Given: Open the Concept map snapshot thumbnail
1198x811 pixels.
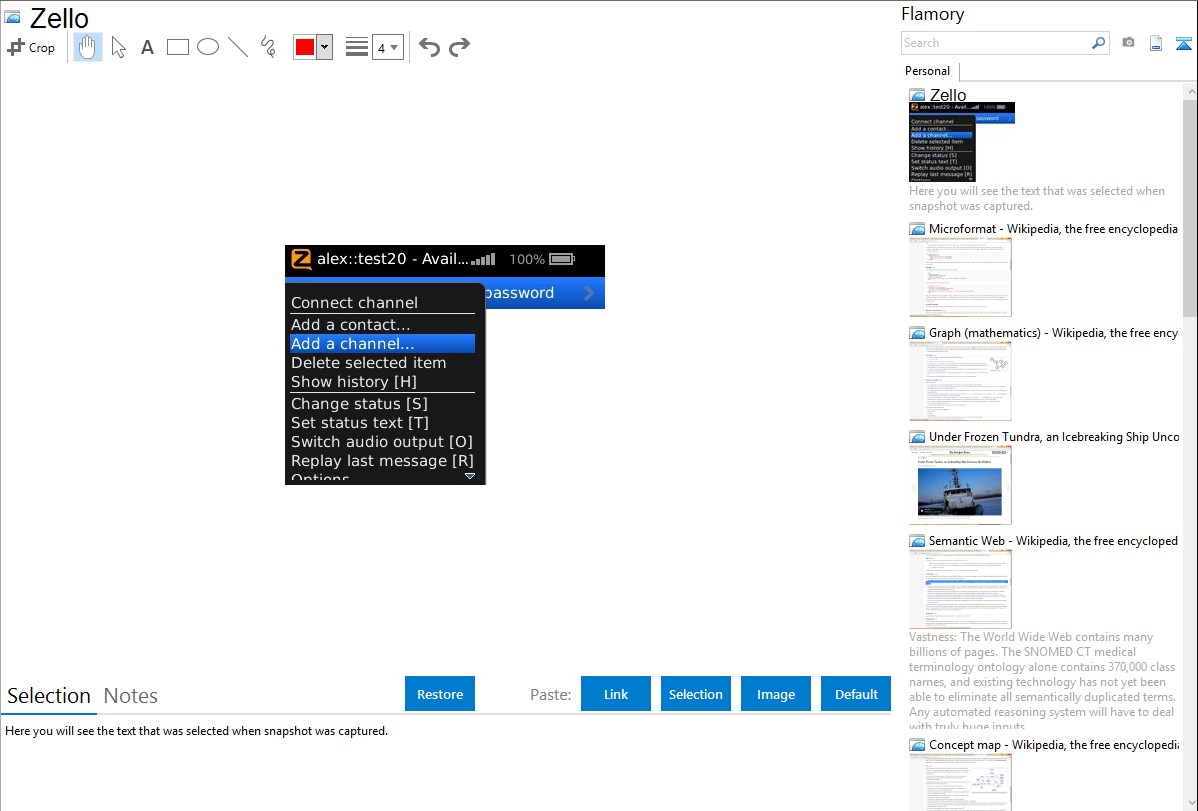Looking at the screenshot, I should point(960,781).
